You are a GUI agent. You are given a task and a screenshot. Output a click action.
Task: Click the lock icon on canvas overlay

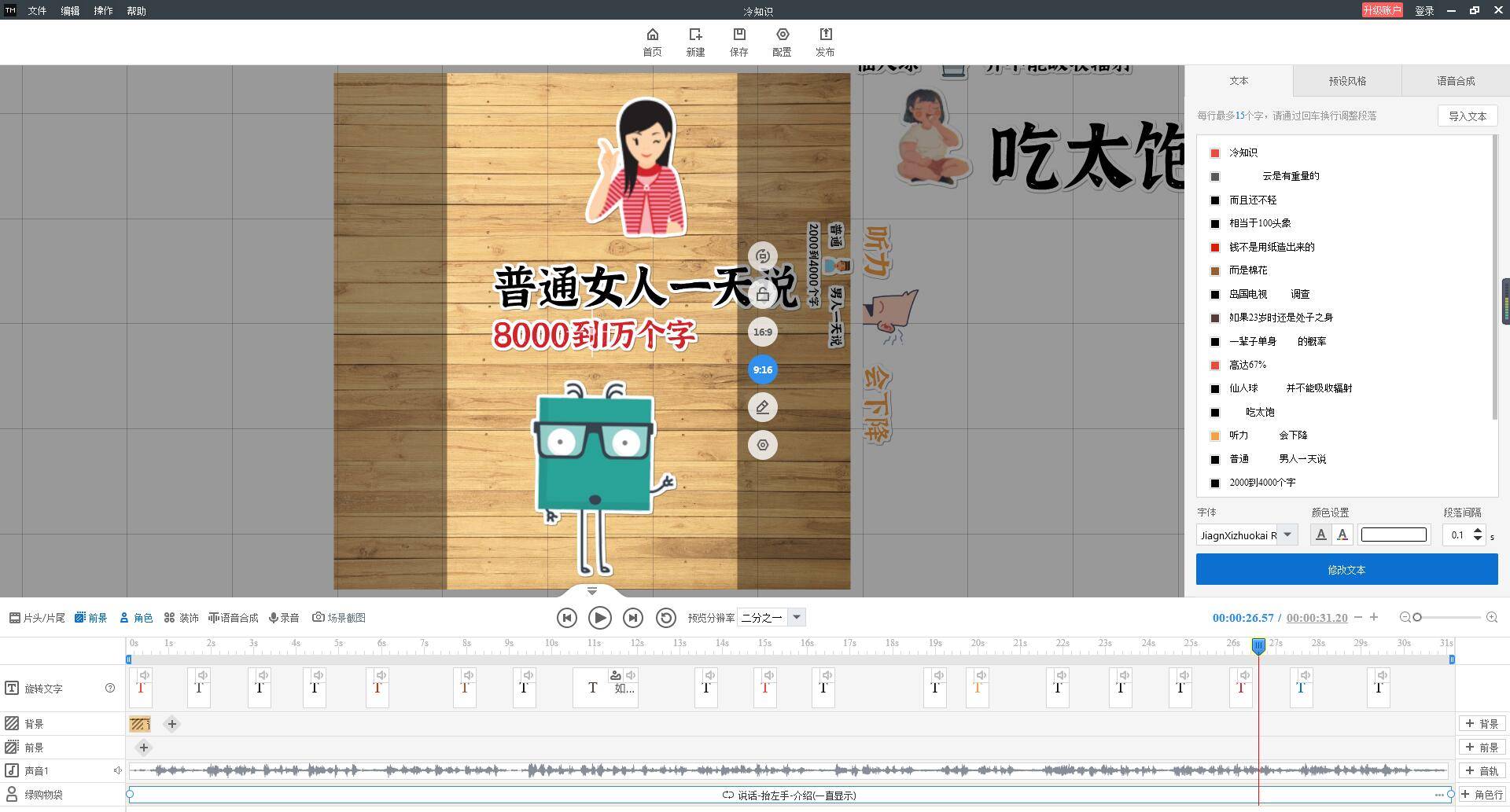762,294
